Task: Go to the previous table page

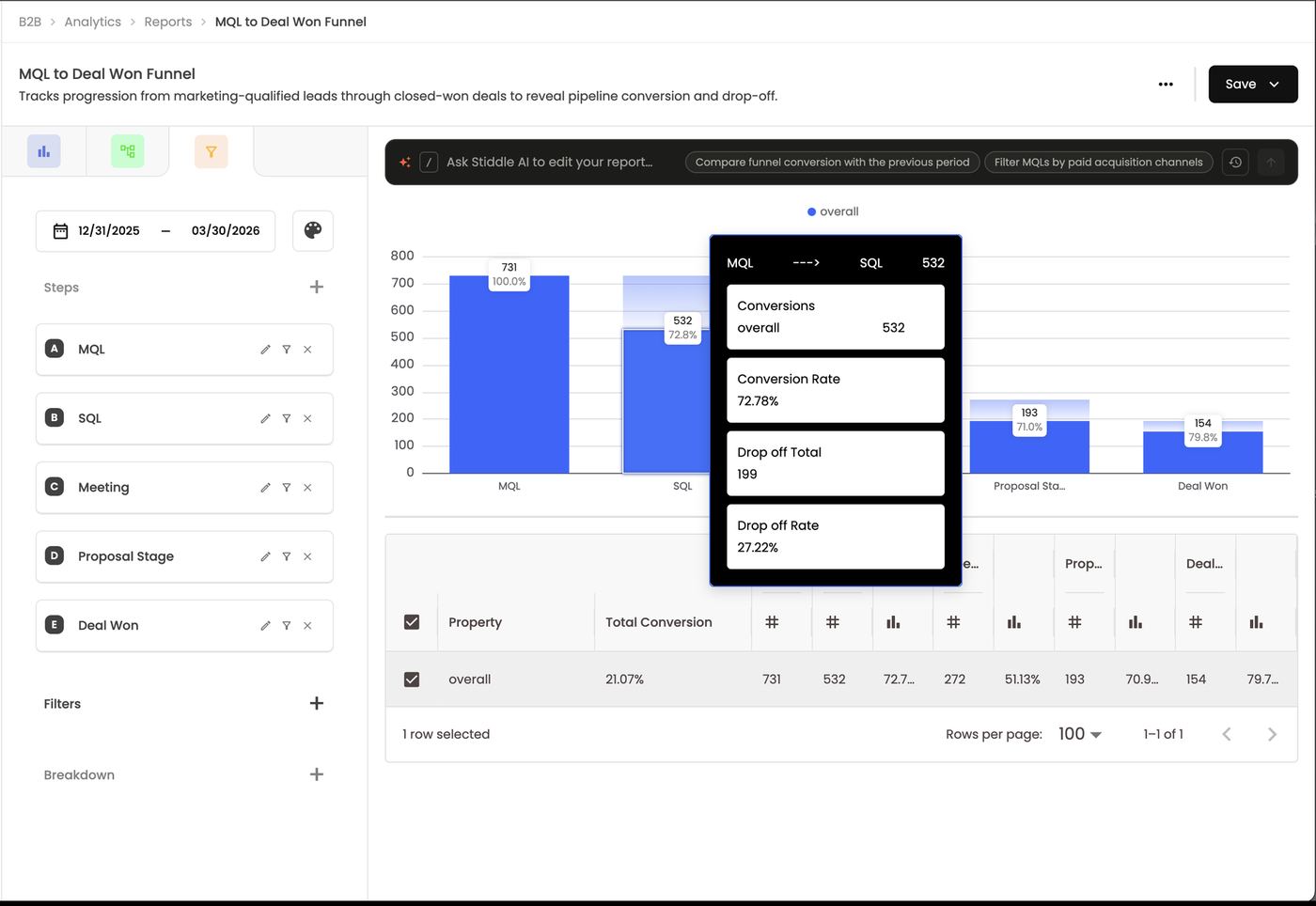Action: [x=1227, y=734]
